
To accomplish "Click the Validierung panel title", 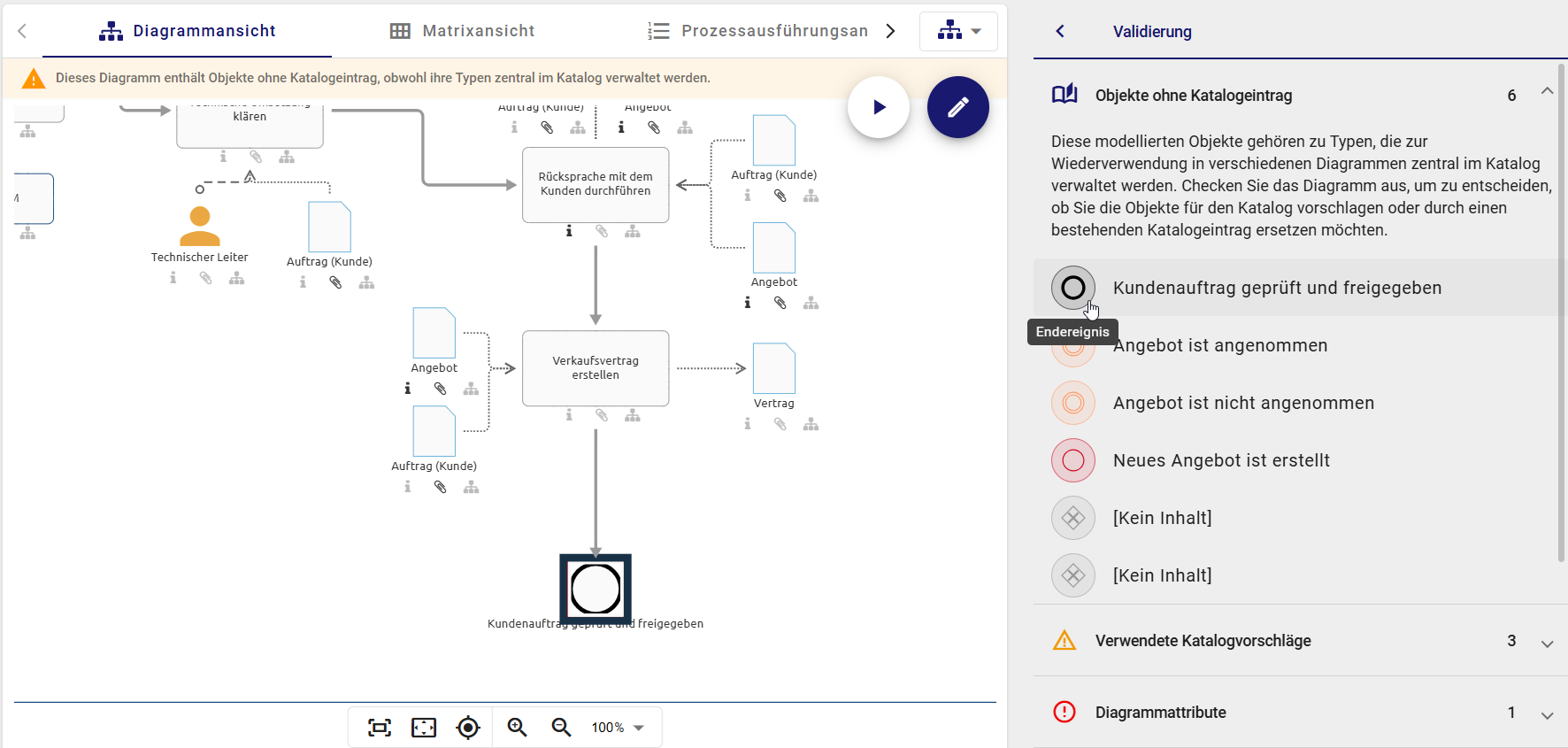I will click(1152, 32).
